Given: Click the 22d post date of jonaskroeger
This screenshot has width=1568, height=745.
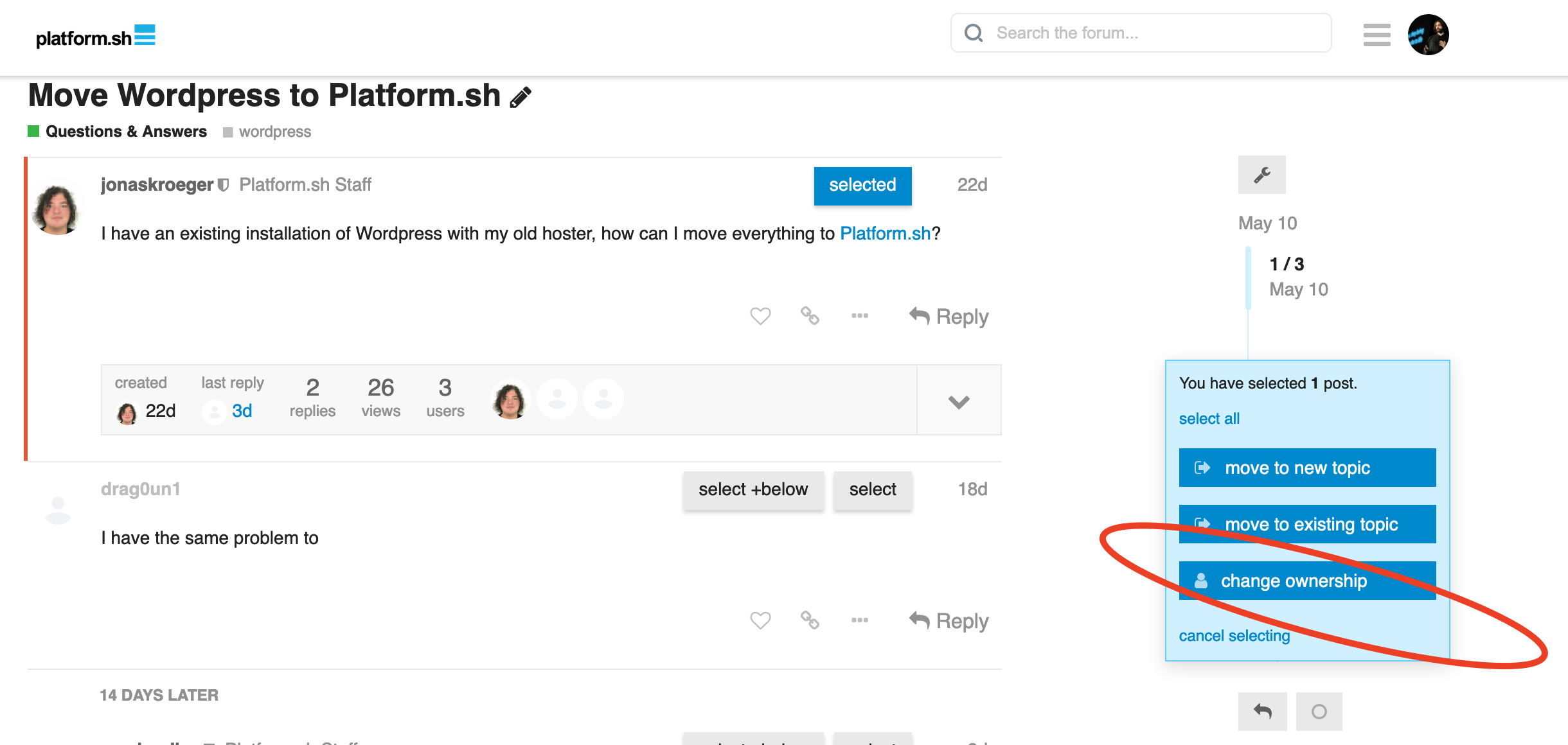Looking at the screenshot, I should (x=972, y=185).
